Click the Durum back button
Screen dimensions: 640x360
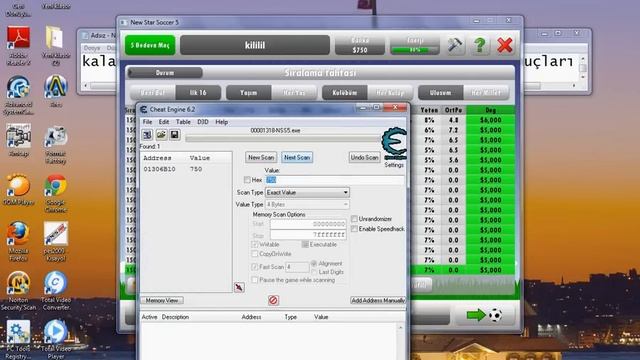165,73
